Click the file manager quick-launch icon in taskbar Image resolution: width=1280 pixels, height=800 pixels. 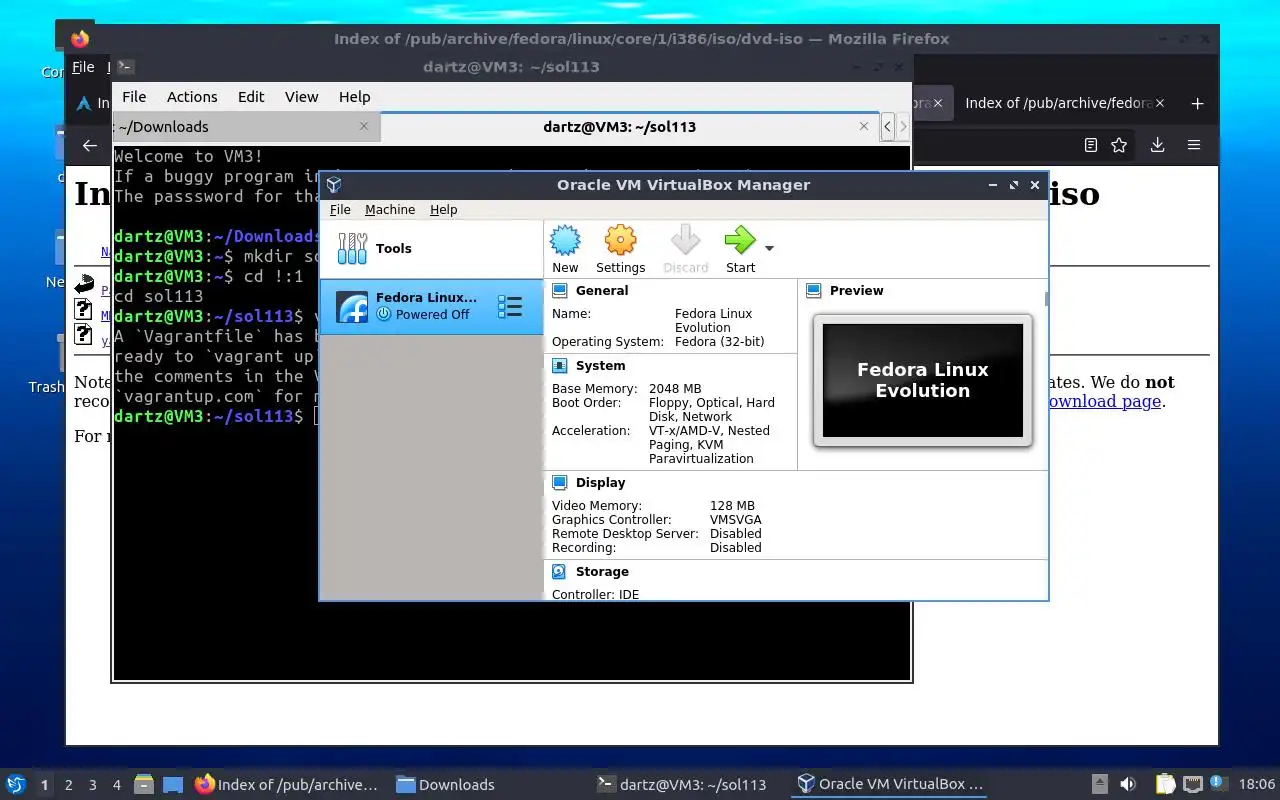pos(144,784)
